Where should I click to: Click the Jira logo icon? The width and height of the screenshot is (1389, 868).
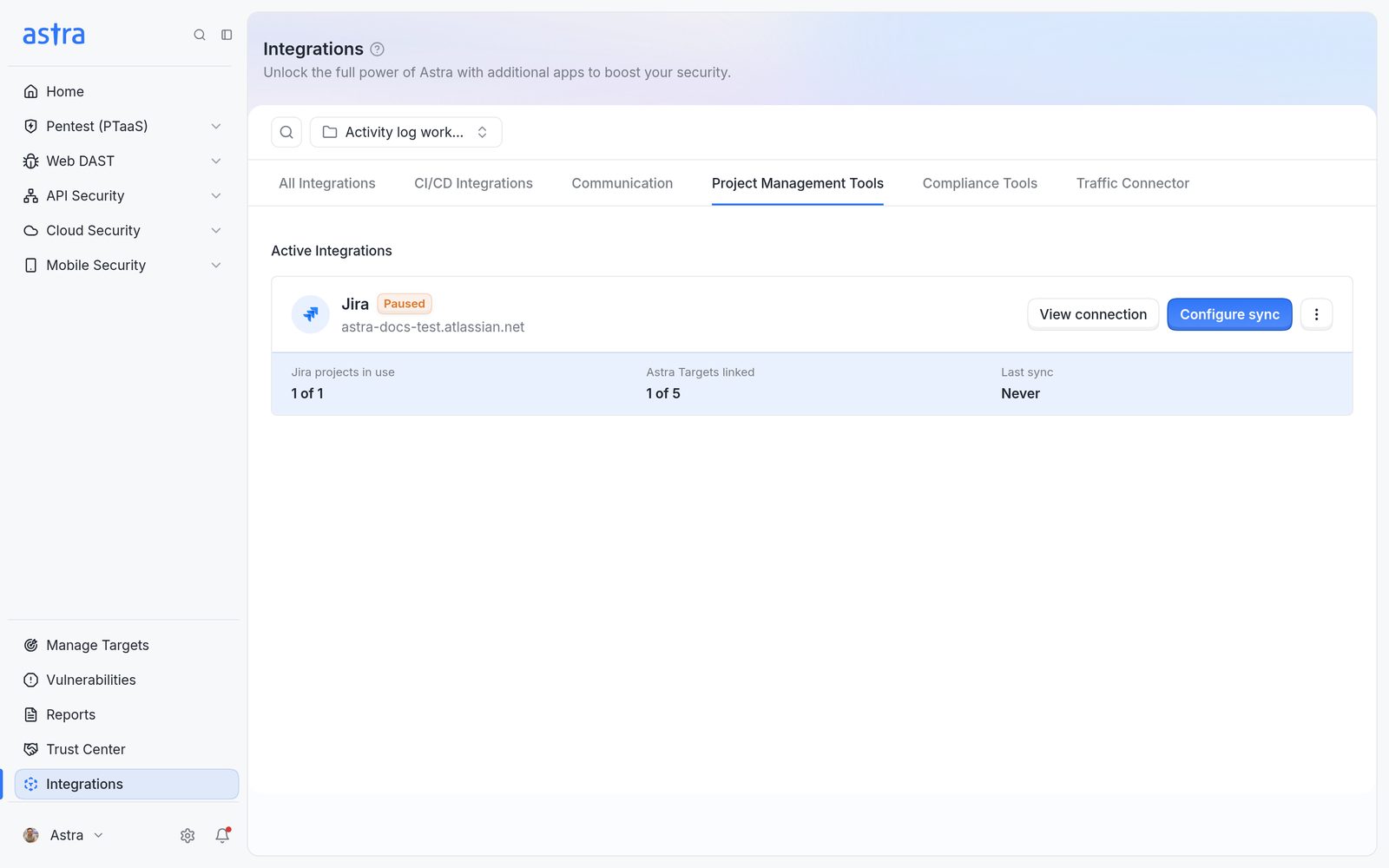click(x=310, y=314)
